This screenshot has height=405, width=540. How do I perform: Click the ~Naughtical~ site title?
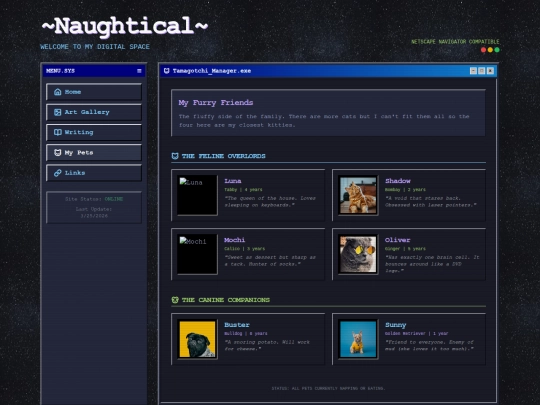124,26
